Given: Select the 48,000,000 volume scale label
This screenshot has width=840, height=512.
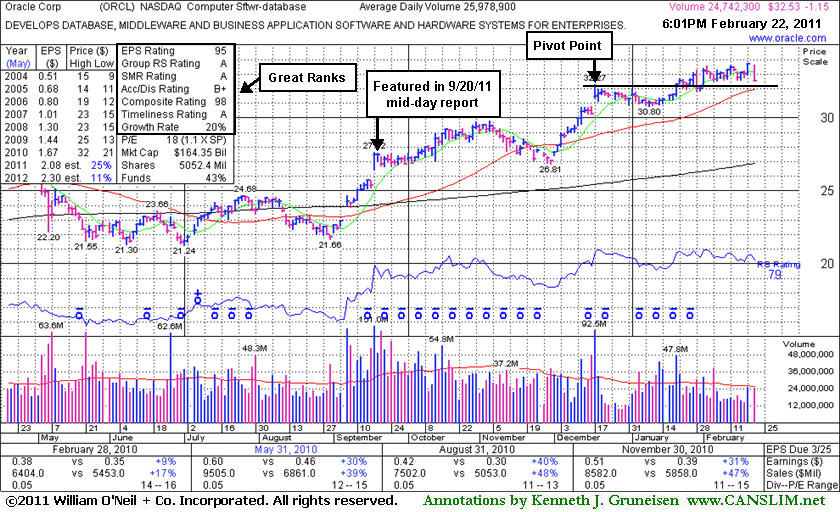Looking at the screenshot, I should tap(810, 354).
